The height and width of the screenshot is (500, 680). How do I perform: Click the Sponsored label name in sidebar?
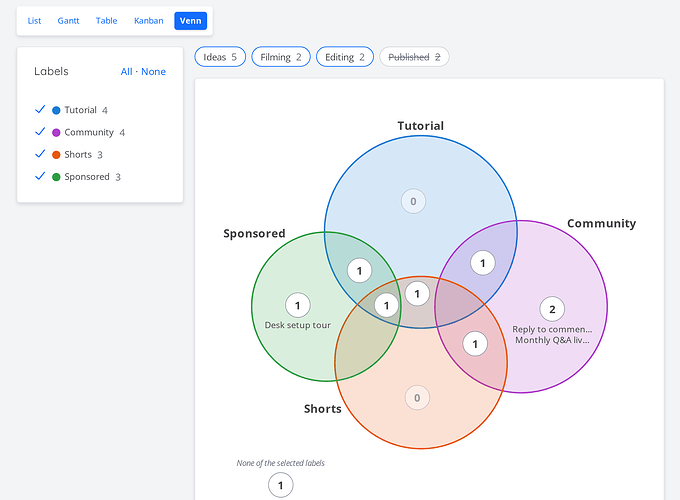pyautogui.click(x=87, y=177)
